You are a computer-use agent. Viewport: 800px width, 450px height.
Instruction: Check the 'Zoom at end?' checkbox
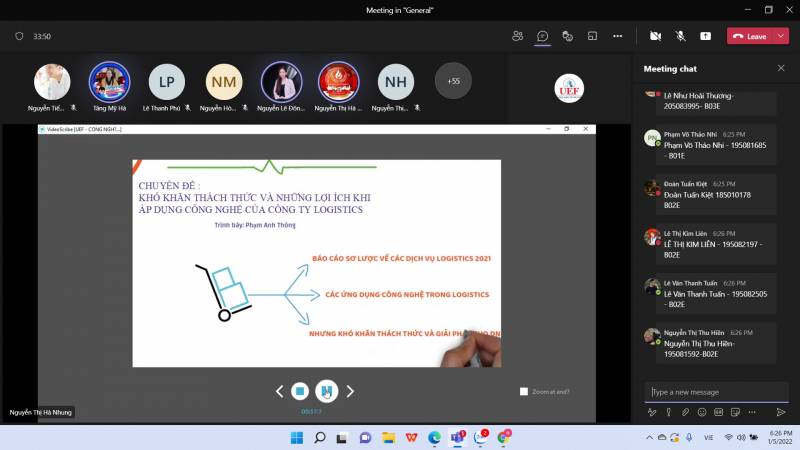(524, 391)
